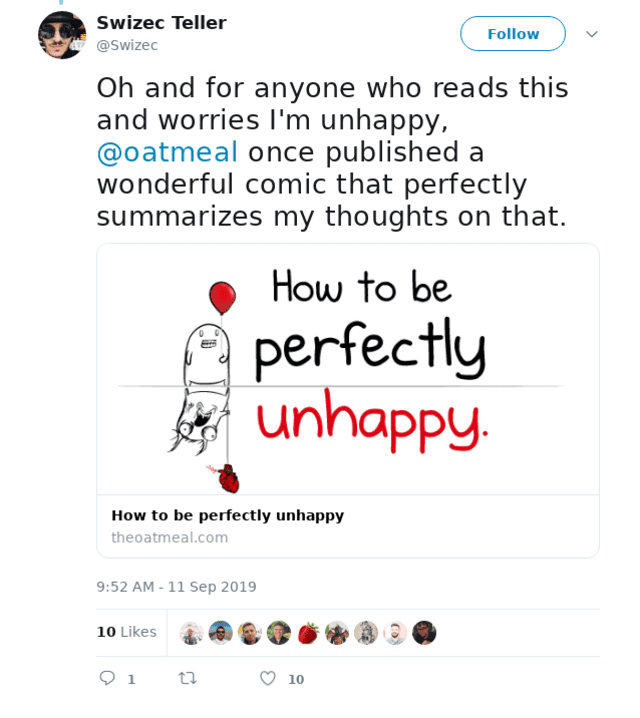Follow Swizec Teller
Image resolution: width=640 pixels, height=718 pixels.
[513, 34]
